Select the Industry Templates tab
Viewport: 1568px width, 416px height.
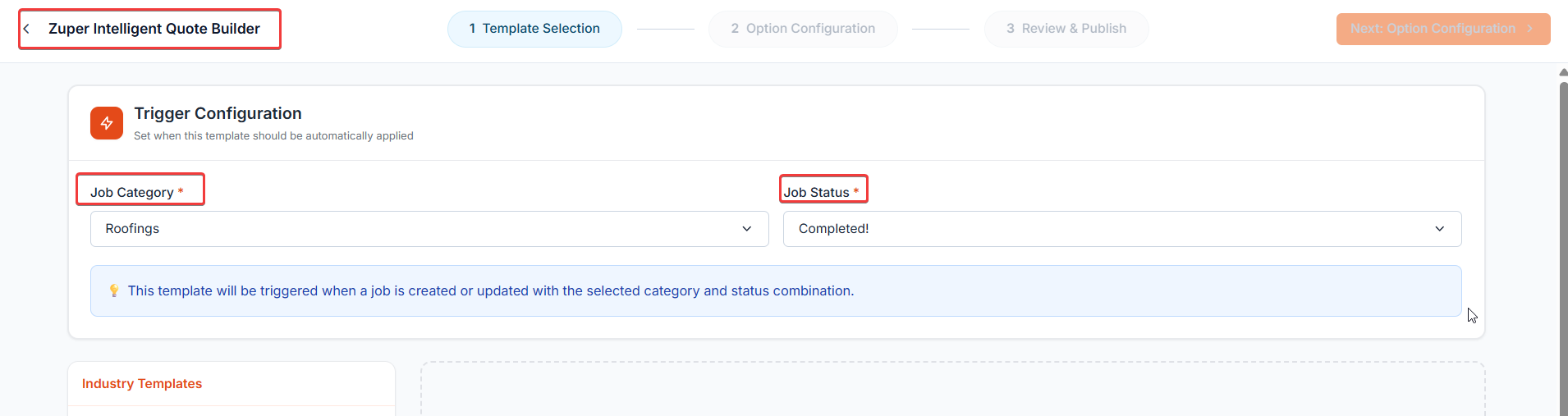coord(142,383)
